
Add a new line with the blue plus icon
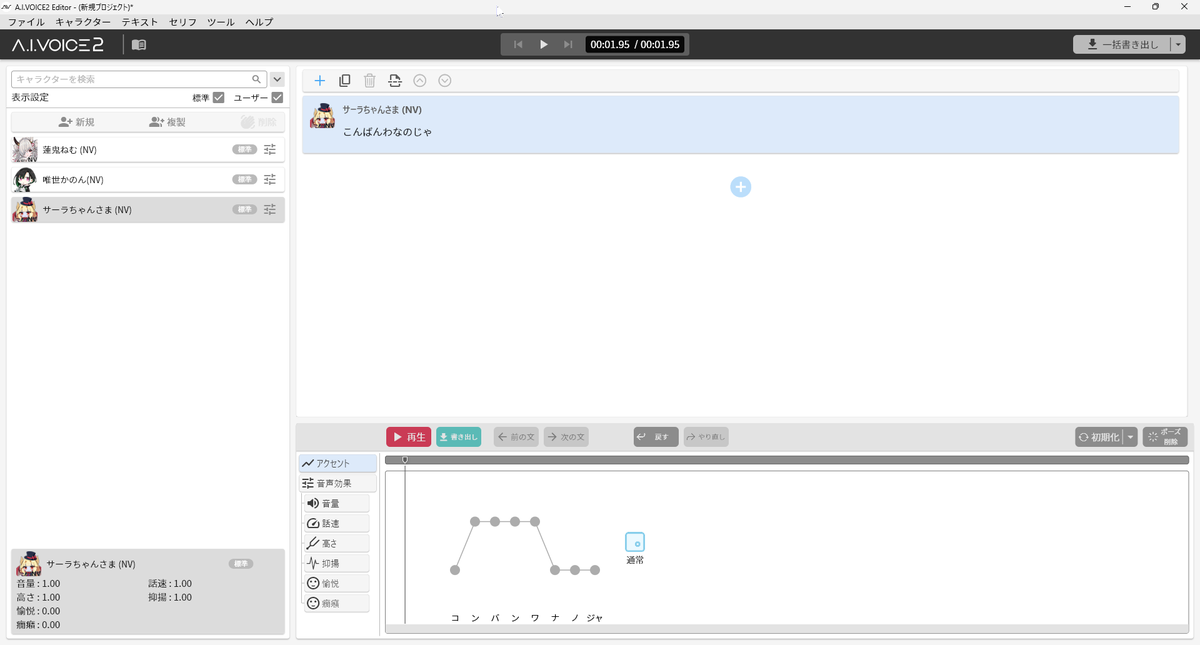click(320, 81)
